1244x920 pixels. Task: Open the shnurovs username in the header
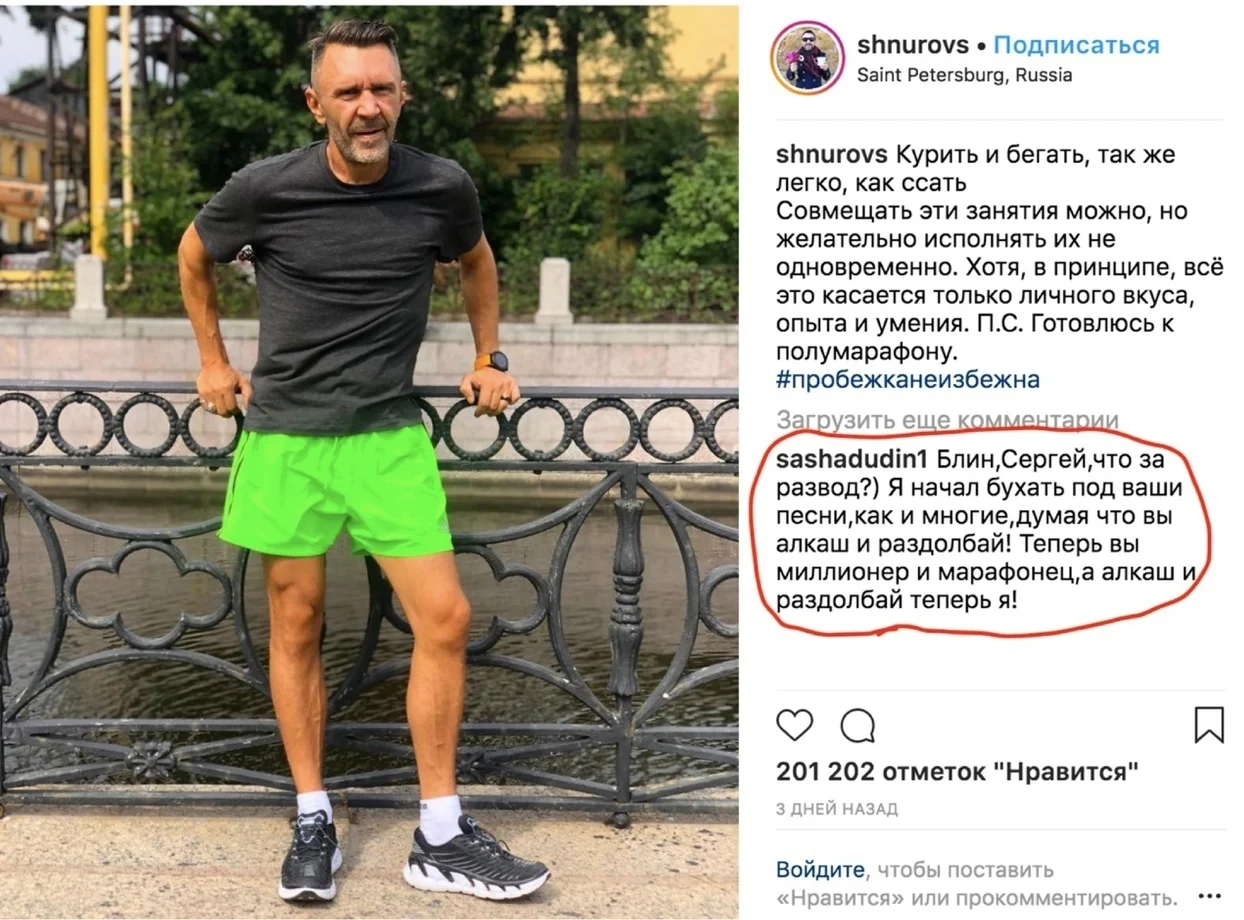click(913, 45)
